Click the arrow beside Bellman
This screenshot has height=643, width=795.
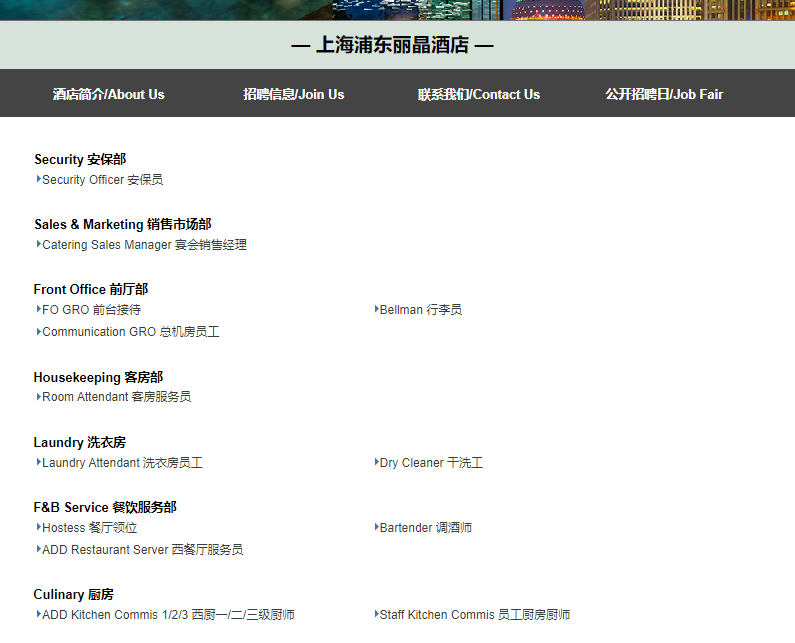tap(377, 309)
